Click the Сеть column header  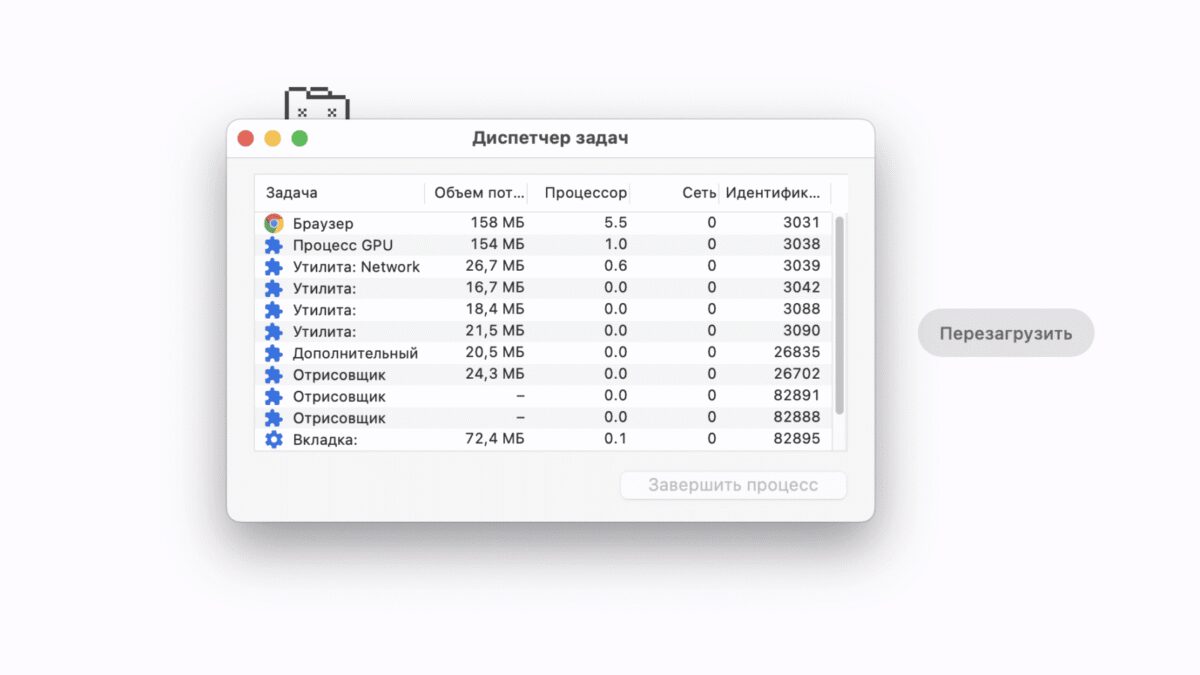[698, 193]
